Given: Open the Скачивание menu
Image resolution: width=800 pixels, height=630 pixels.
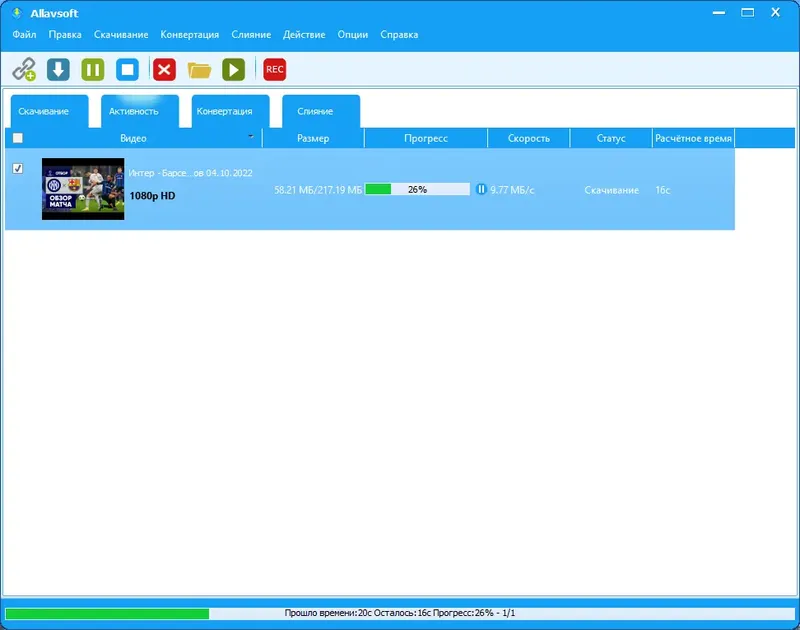Looking at the screenshot, I should (121, 35).
